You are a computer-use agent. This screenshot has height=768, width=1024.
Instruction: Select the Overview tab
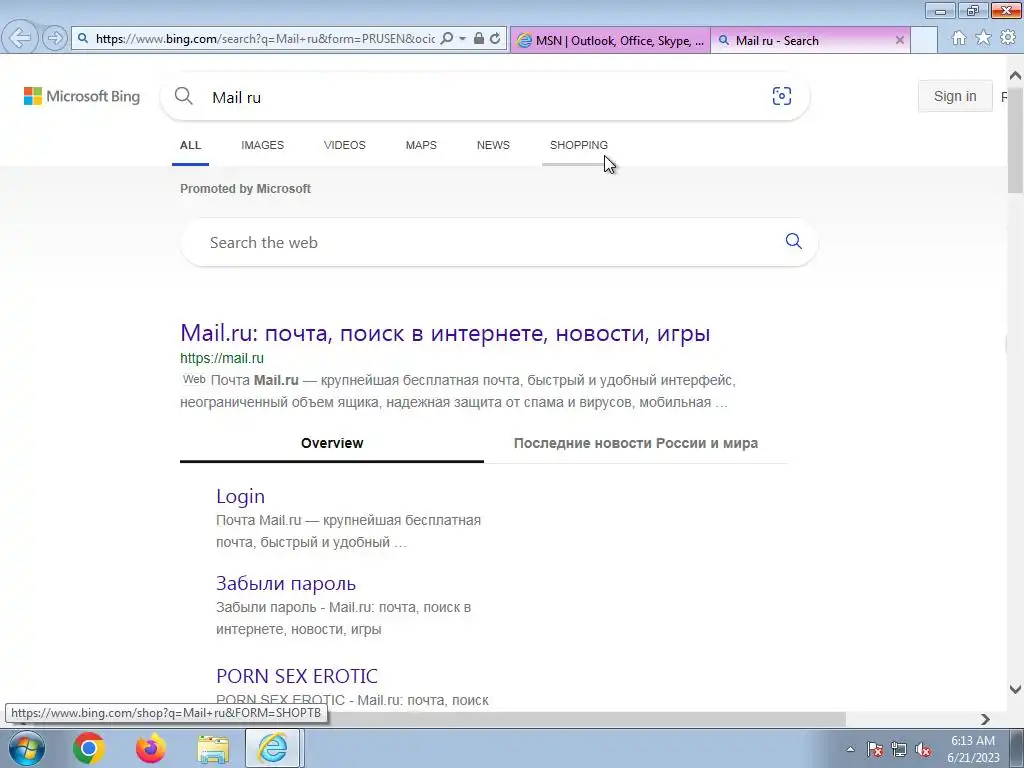332,443
